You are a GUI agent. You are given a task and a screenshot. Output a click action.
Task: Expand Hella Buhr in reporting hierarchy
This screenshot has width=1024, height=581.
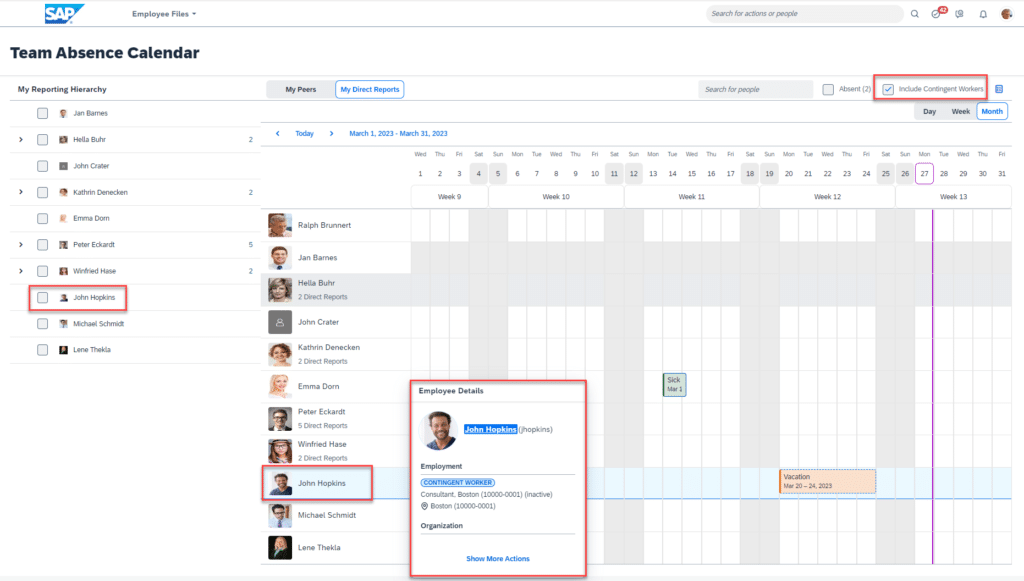coord(21,140)
